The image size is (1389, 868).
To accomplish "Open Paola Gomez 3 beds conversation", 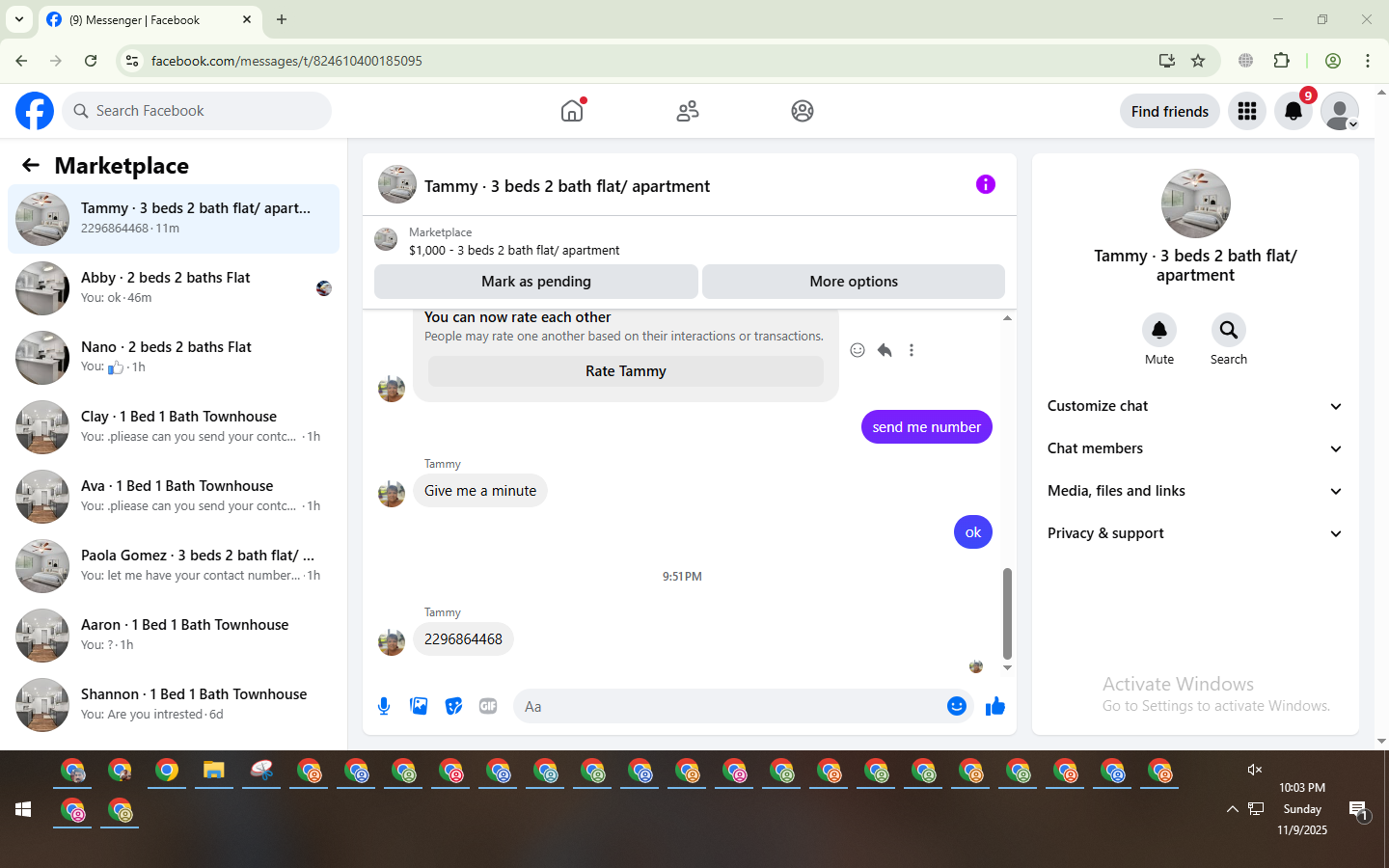I will (174, 566).
